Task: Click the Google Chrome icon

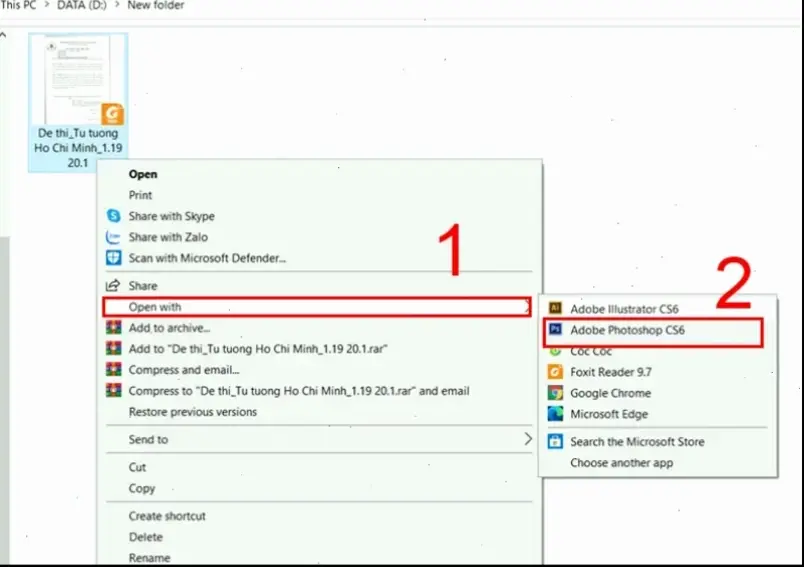Action: [555, 393]
